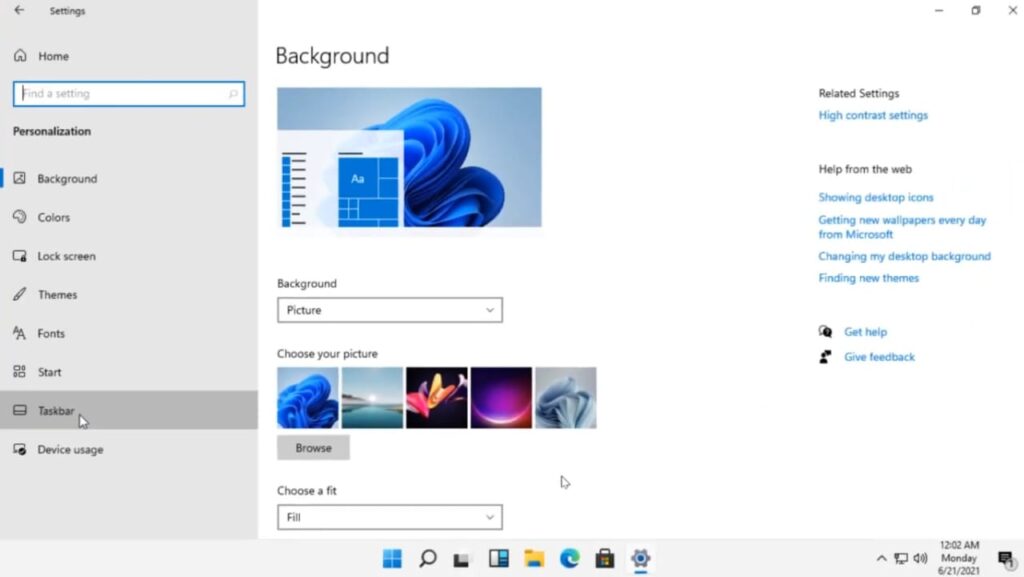
Task: Launch Microsoft Edge from taskbar
Action: pyautogui.click(x=569, y=558)
